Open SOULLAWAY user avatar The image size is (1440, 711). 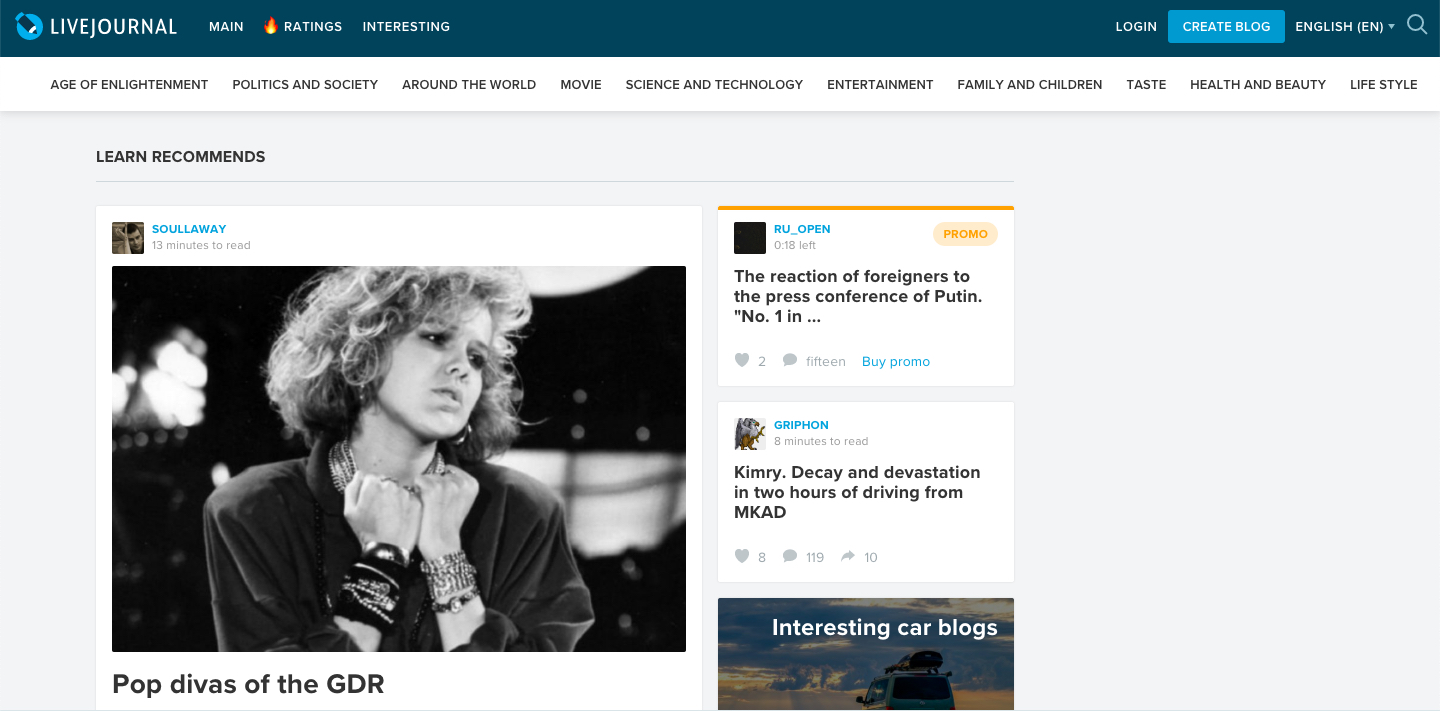(x=128, y=238)
